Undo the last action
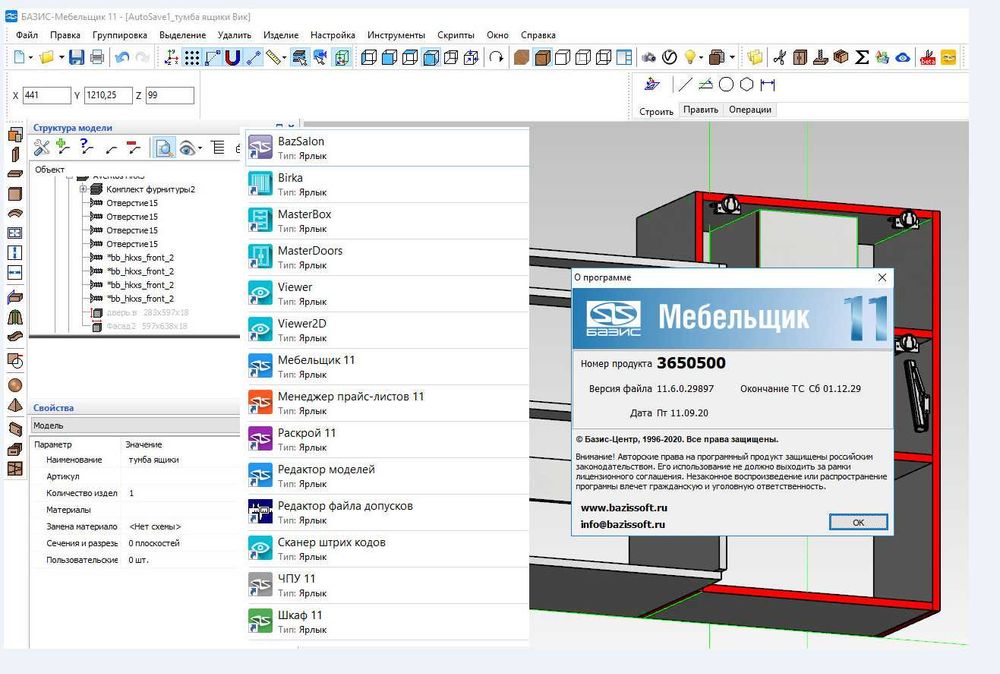This screenshot has width=1000, height=674. tap(122, 57)
